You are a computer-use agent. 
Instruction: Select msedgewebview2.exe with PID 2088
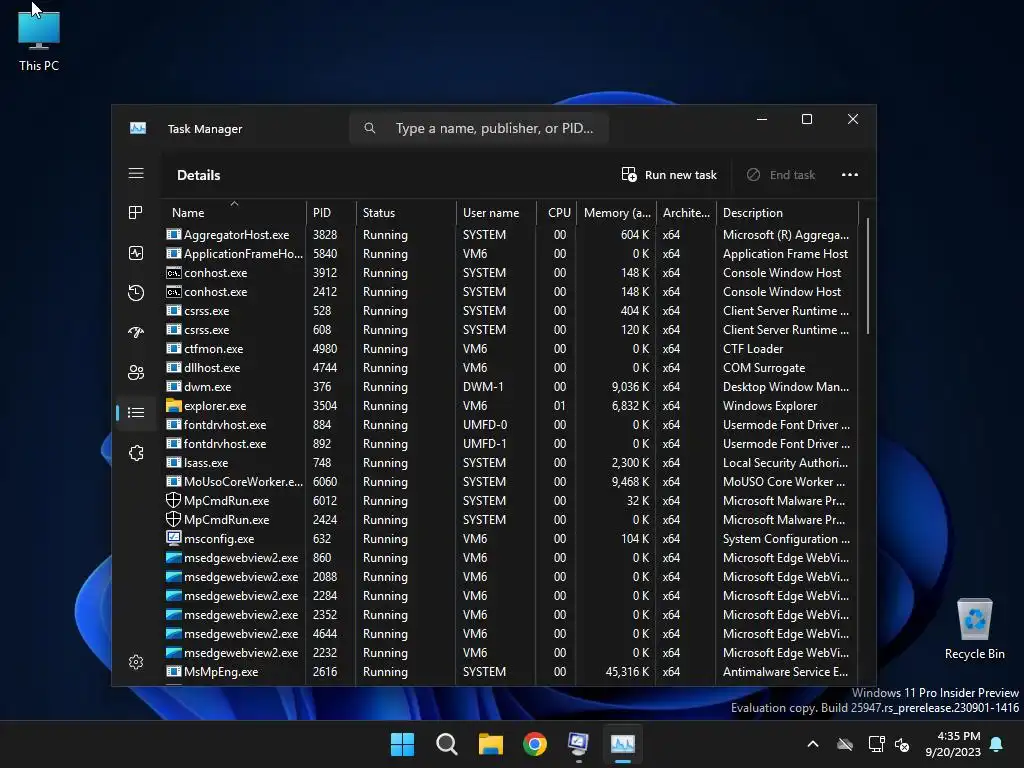pyautogui.click(x=509, y=576)
